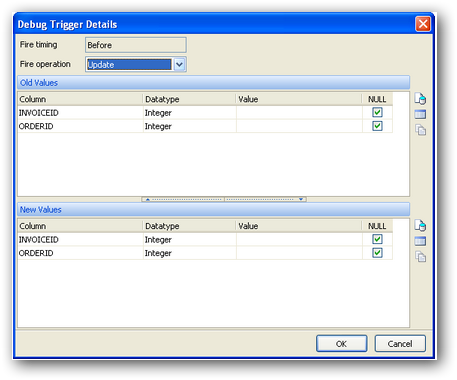
Task: Click the up arrow on pane splitter
Action: click(148, 199)
